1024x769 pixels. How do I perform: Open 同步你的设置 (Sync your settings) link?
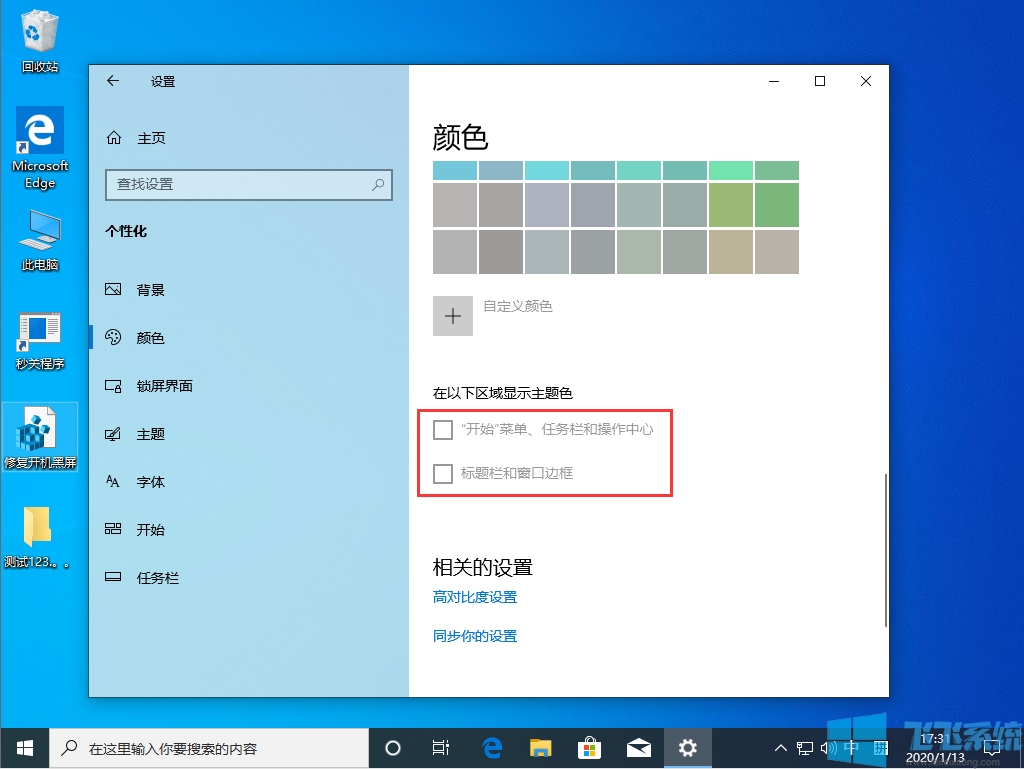(474, 635)
